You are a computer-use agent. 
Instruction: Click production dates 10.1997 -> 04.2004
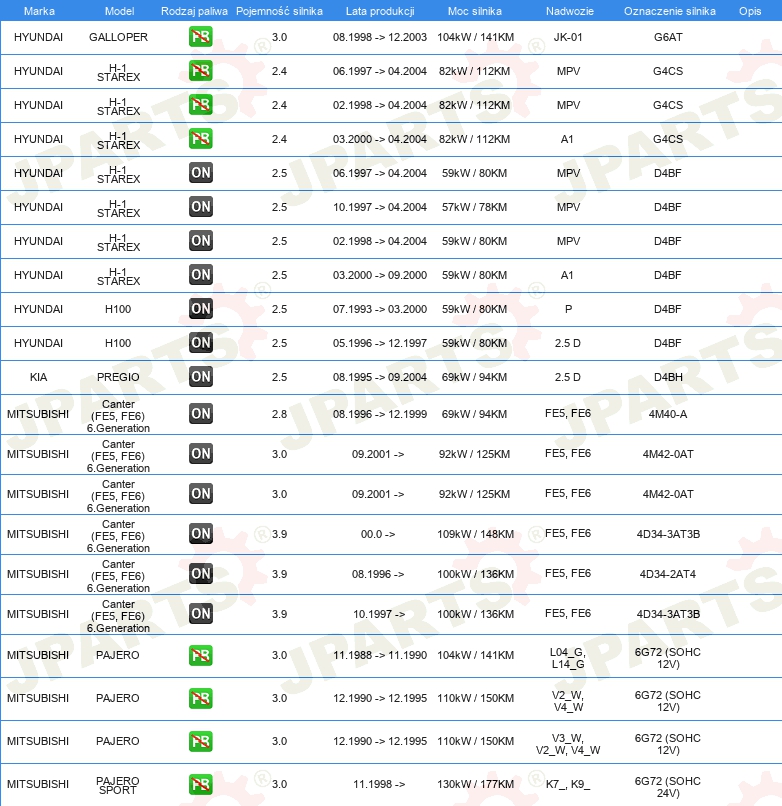pos(380,207)
